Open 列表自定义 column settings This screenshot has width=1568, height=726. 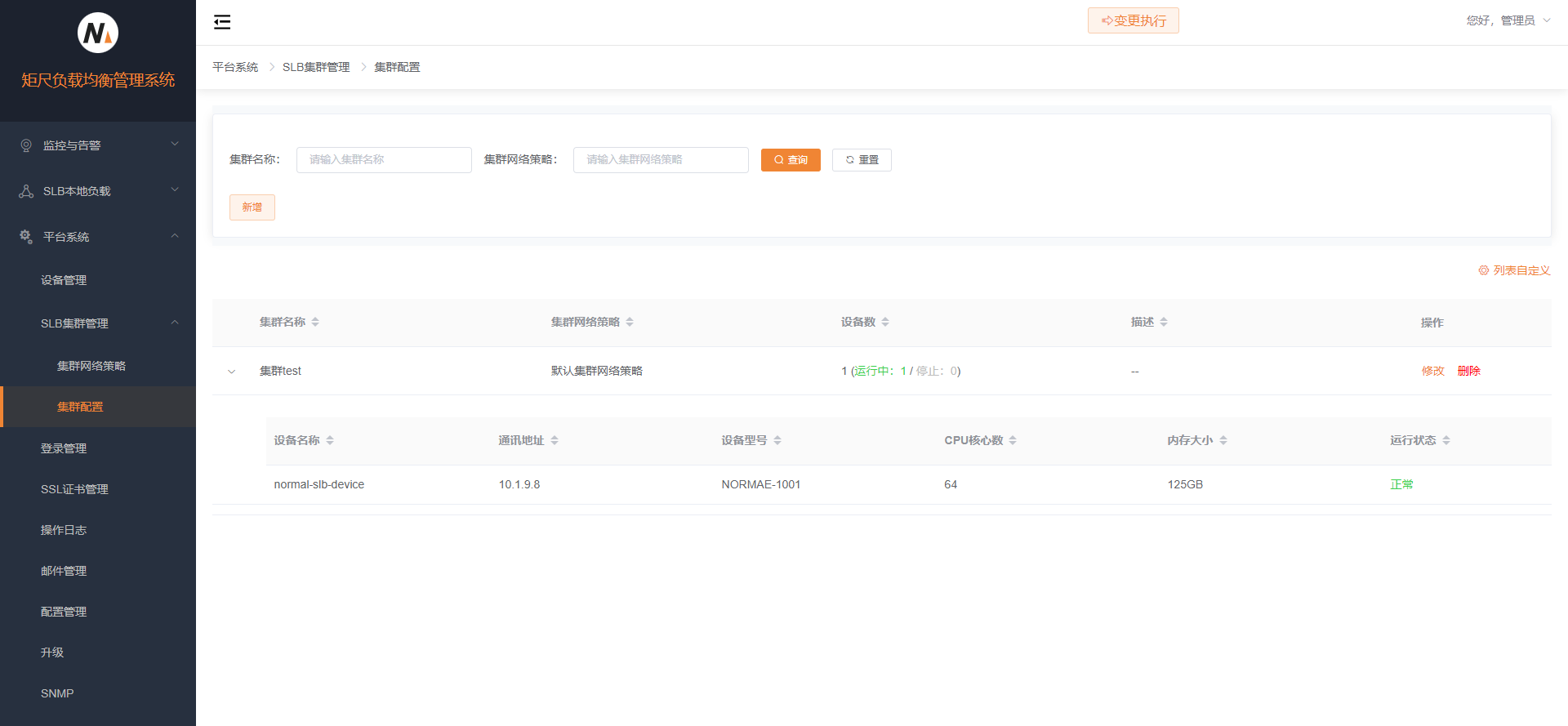(1514, 270)
